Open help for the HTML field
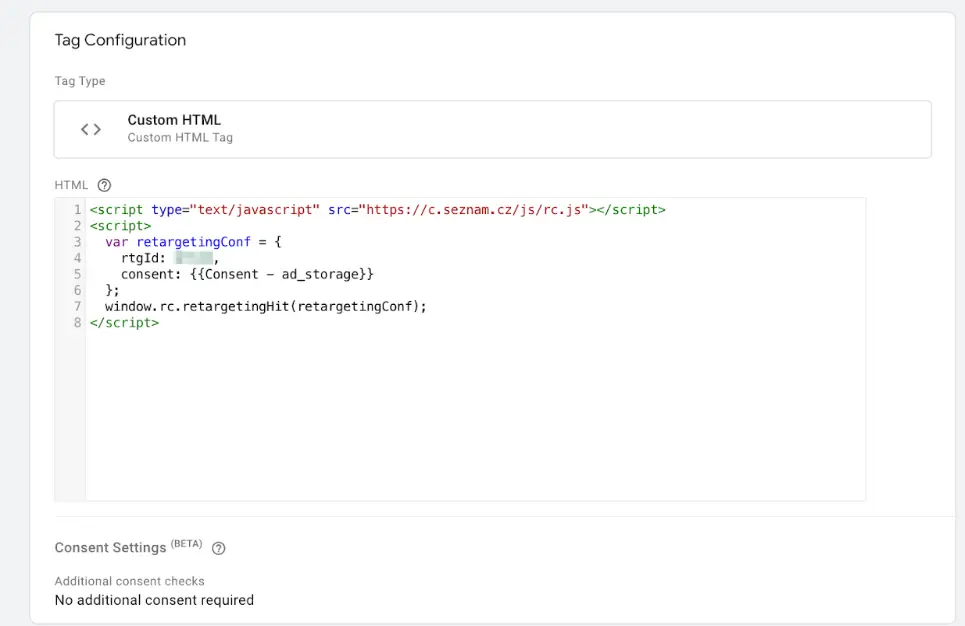Image resolution: width=965 pixels, height=626 pixels. (x=104, y=185)
